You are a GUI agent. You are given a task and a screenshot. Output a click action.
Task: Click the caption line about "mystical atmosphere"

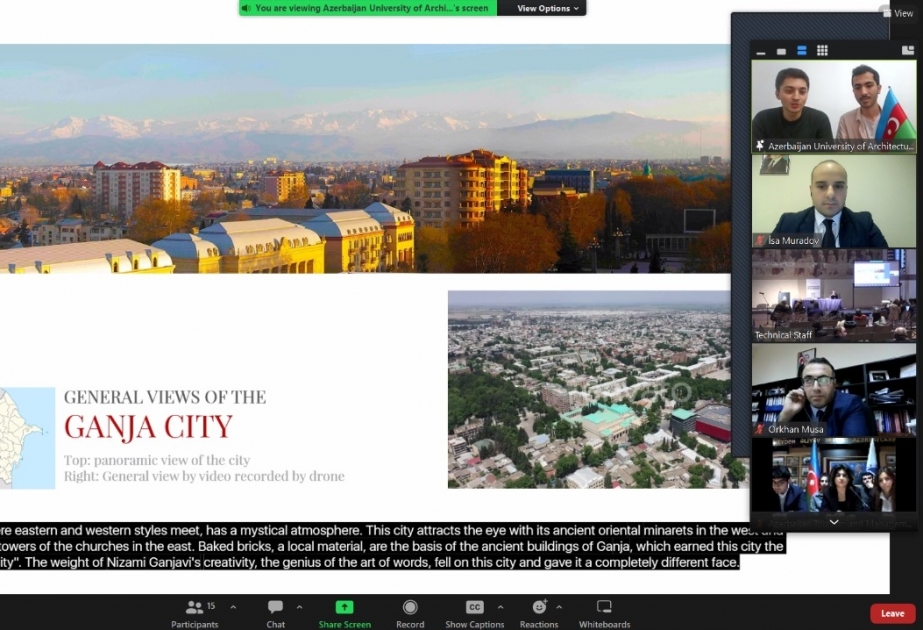point(392,530)
